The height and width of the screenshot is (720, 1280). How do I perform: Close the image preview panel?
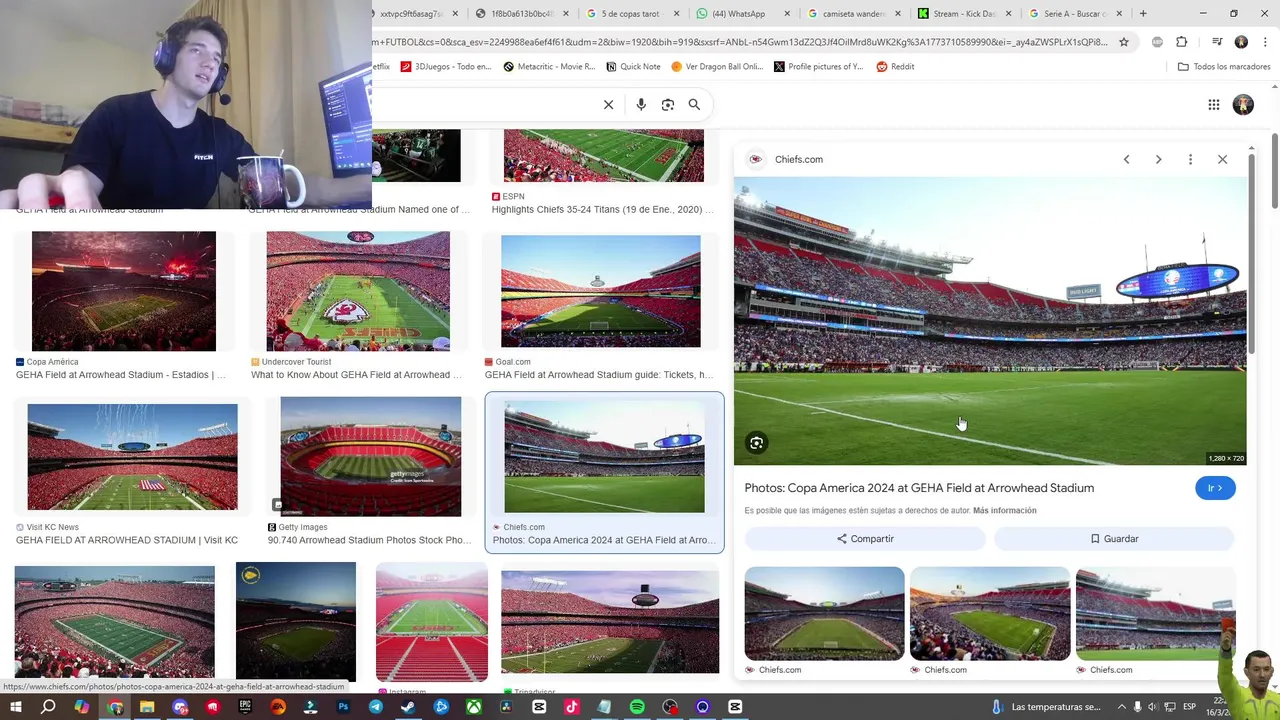coord(1222,159)
